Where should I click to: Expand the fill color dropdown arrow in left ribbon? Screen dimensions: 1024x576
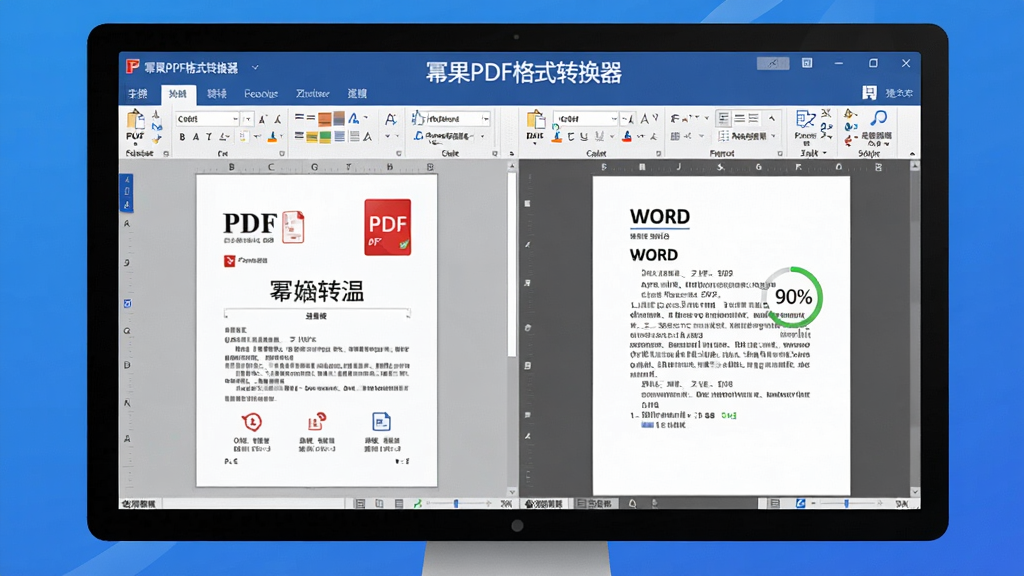(281, 137)
